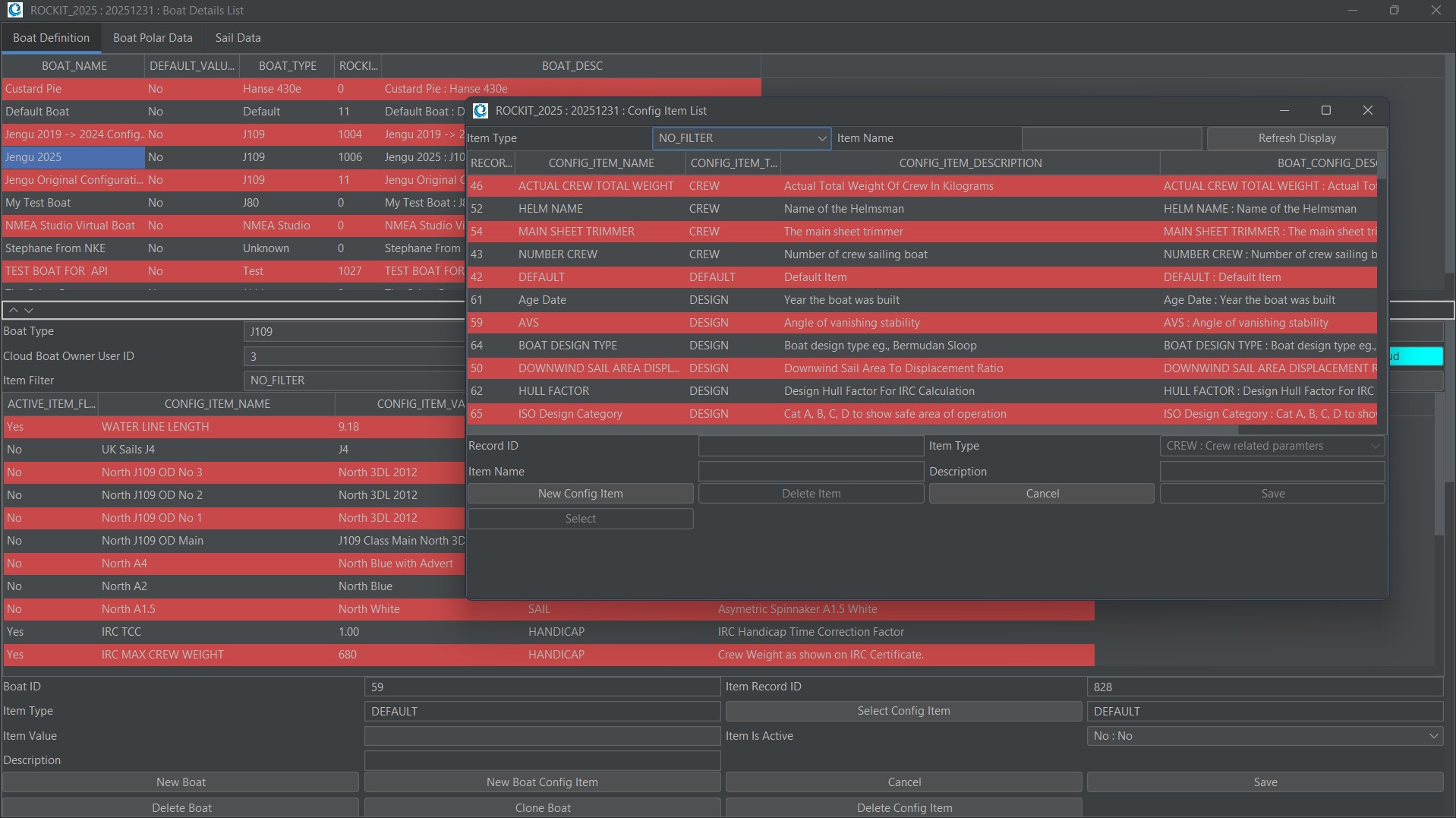Minimize the Config Item List dialog
Image resolution: width=1456 pixels, height=818 pixels.
(1284, 111)
